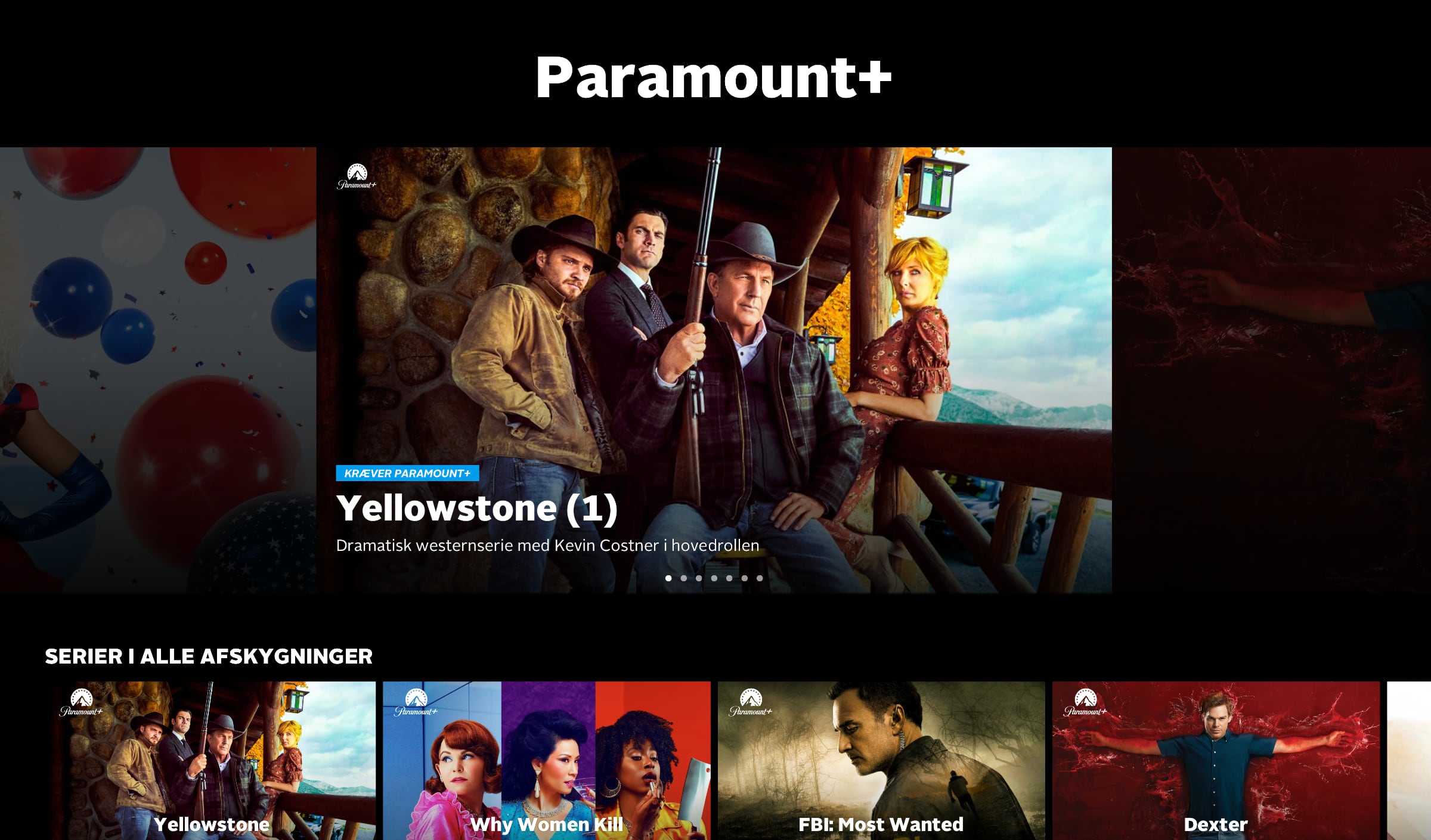
Task: Show the next dark red banner on the right
Action: pyautogui.click(x=1271, y=370)
